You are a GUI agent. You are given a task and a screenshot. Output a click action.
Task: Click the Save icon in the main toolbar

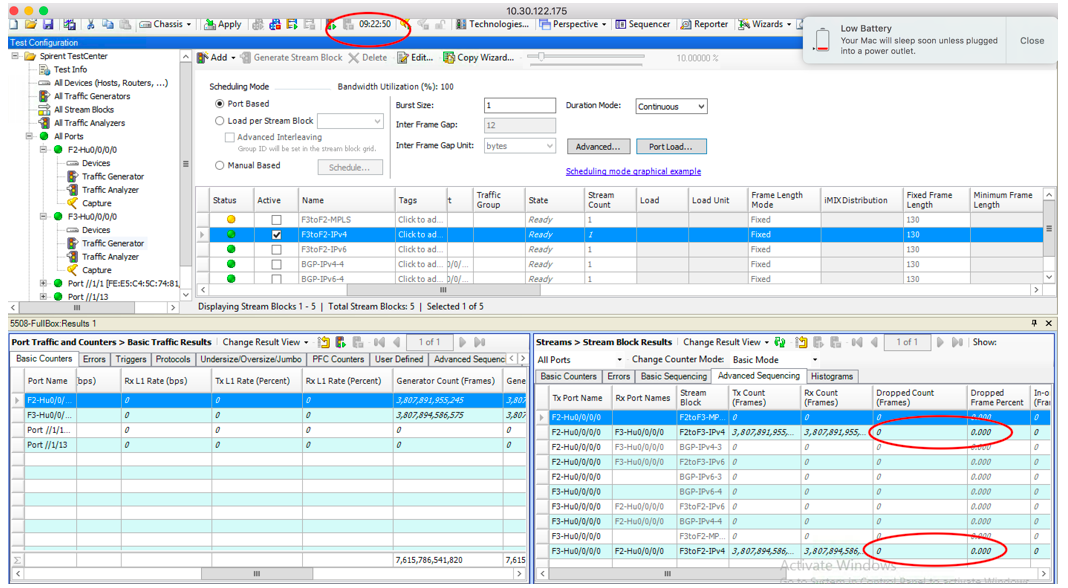click(x=49, y=24)
